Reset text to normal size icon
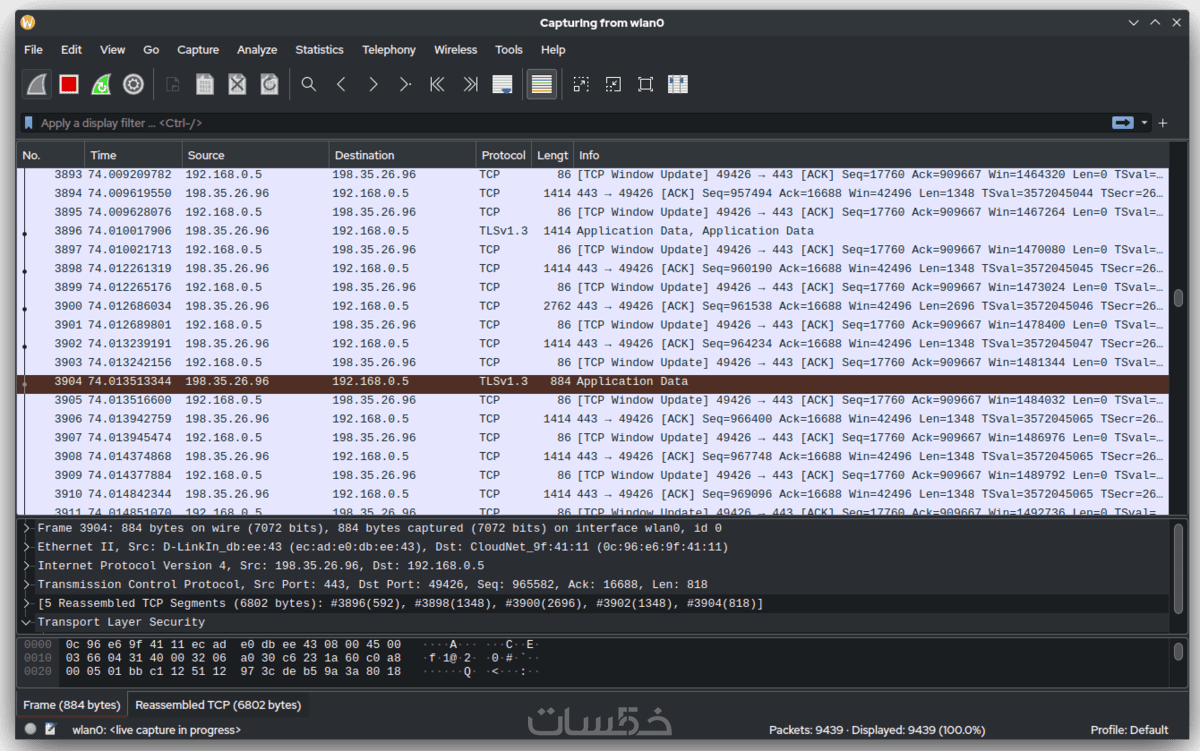The height and width of the screenshot is (751, 1200). pos(645,85)
